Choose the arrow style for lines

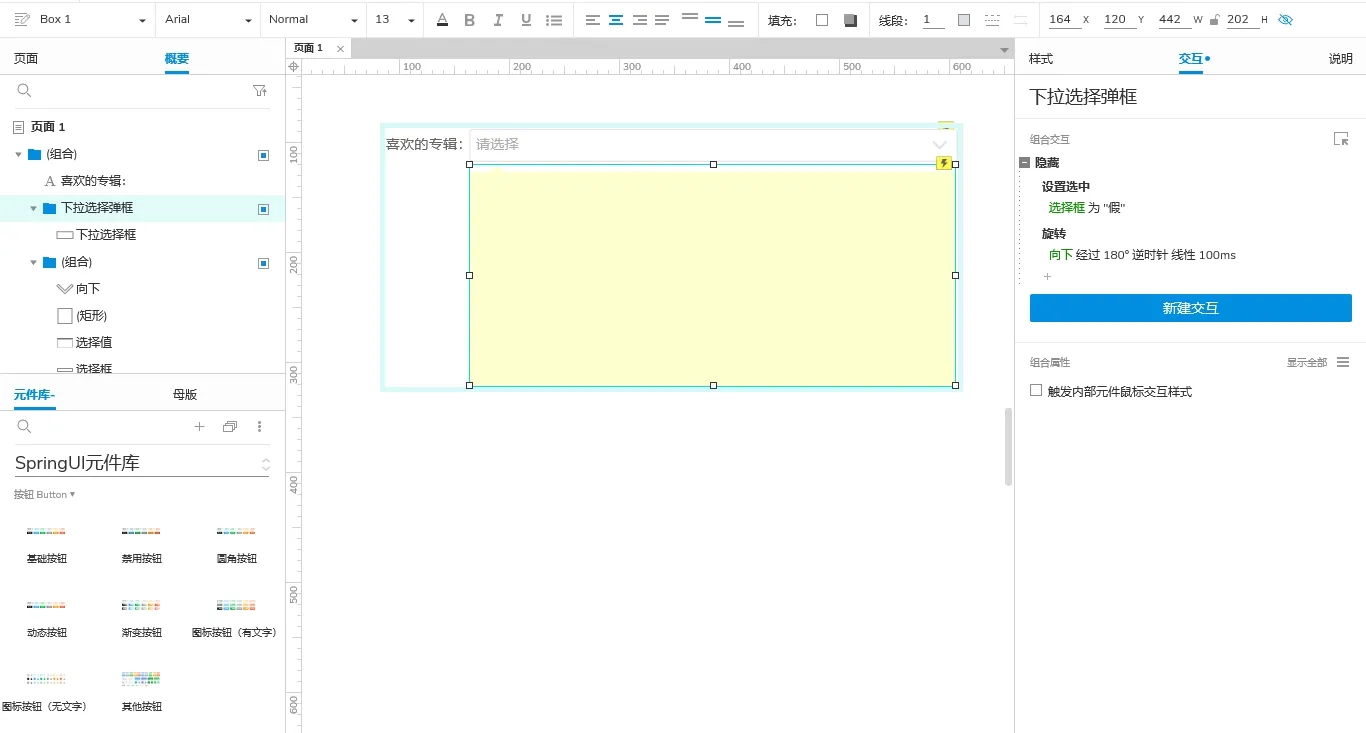point(1020,20)
